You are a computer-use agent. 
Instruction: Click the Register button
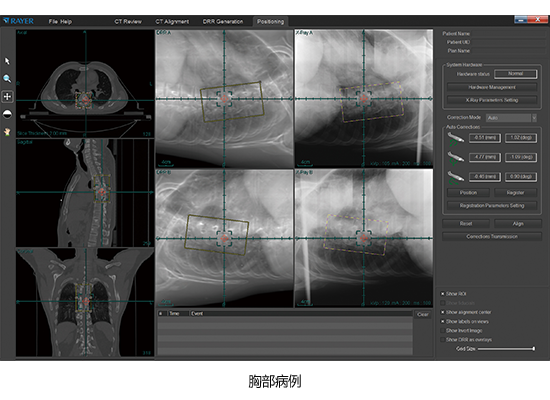coord(515,193)
